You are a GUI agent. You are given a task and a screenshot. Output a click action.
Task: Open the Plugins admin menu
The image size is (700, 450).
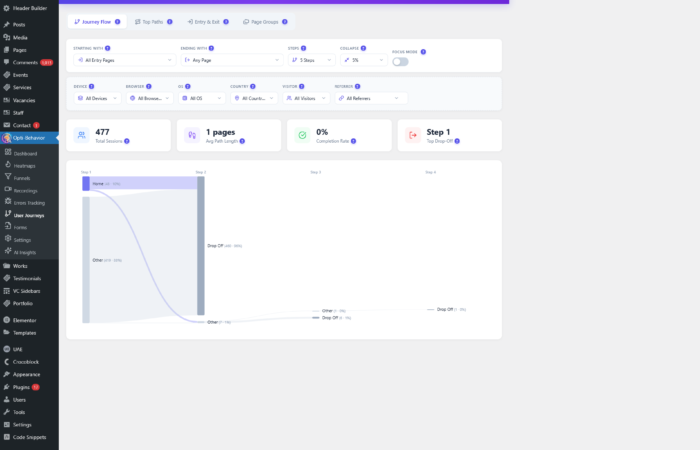[x=21, y=387]
